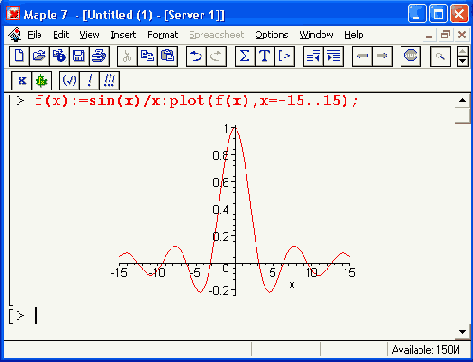Viewport: 473px width, 362px height.
Task: Click the toolbar spinner down arrow
Action: point(463,61)
